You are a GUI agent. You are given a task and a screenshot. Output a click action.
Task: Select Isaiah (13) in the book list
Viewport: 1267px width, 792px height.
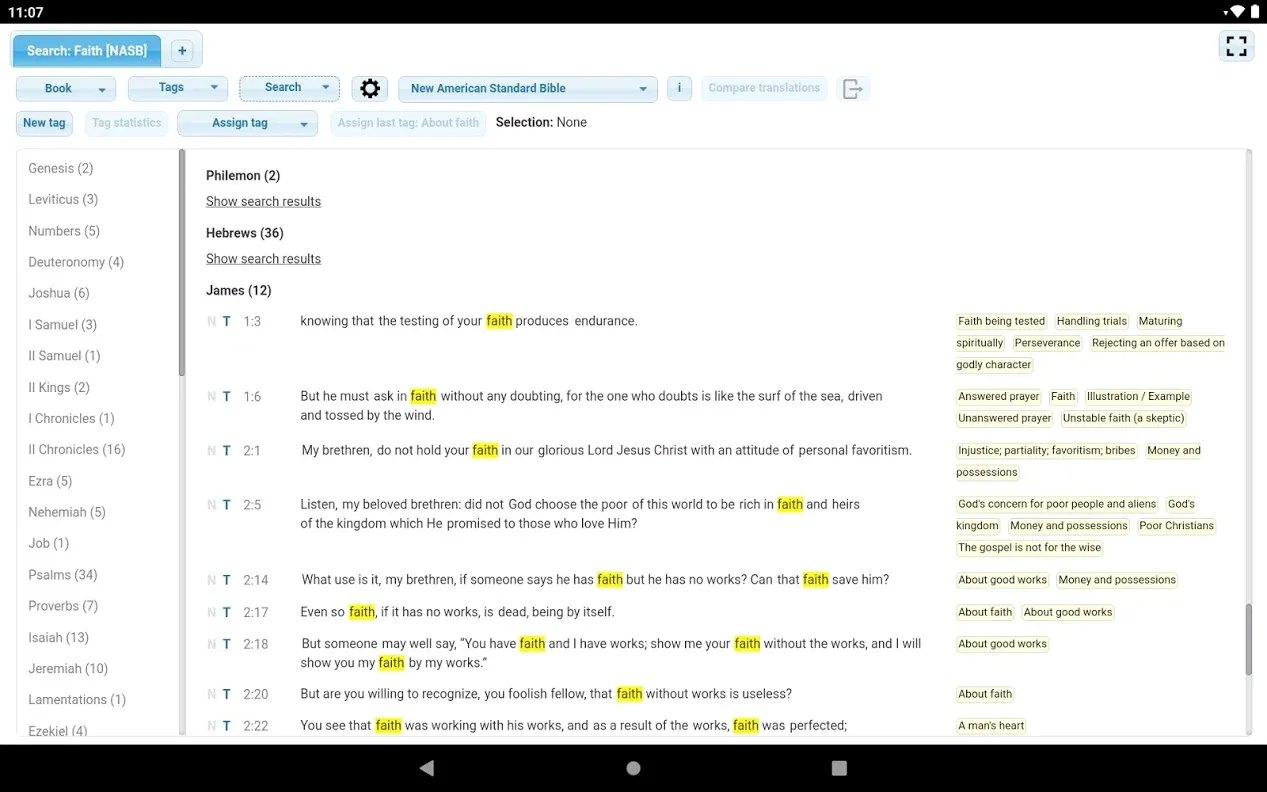(59, 637)
